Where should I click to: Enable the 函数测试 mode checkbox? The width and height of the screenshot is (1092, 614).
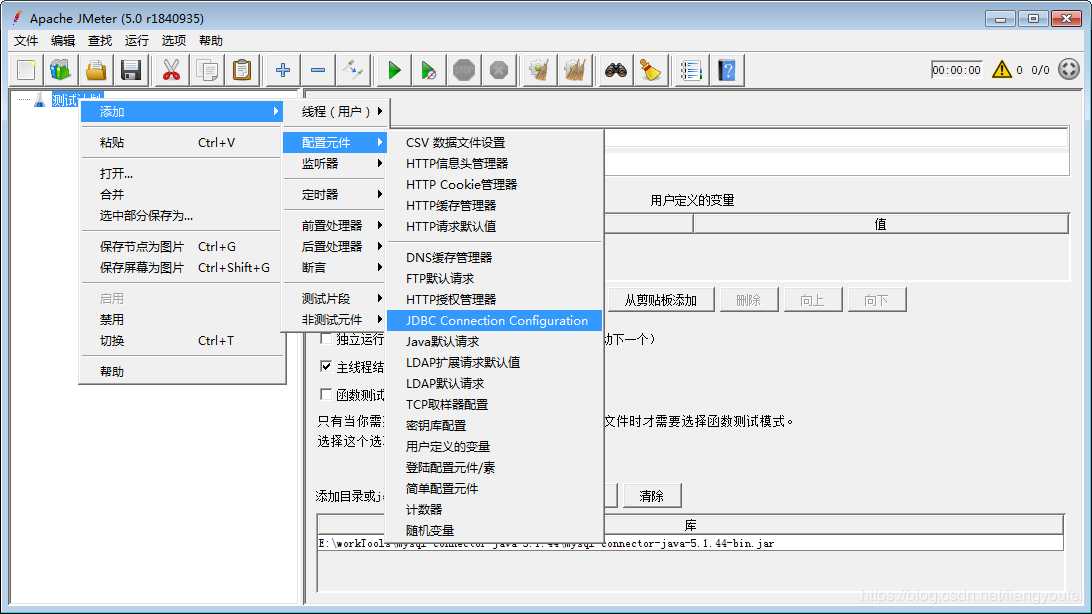point(325,395)
